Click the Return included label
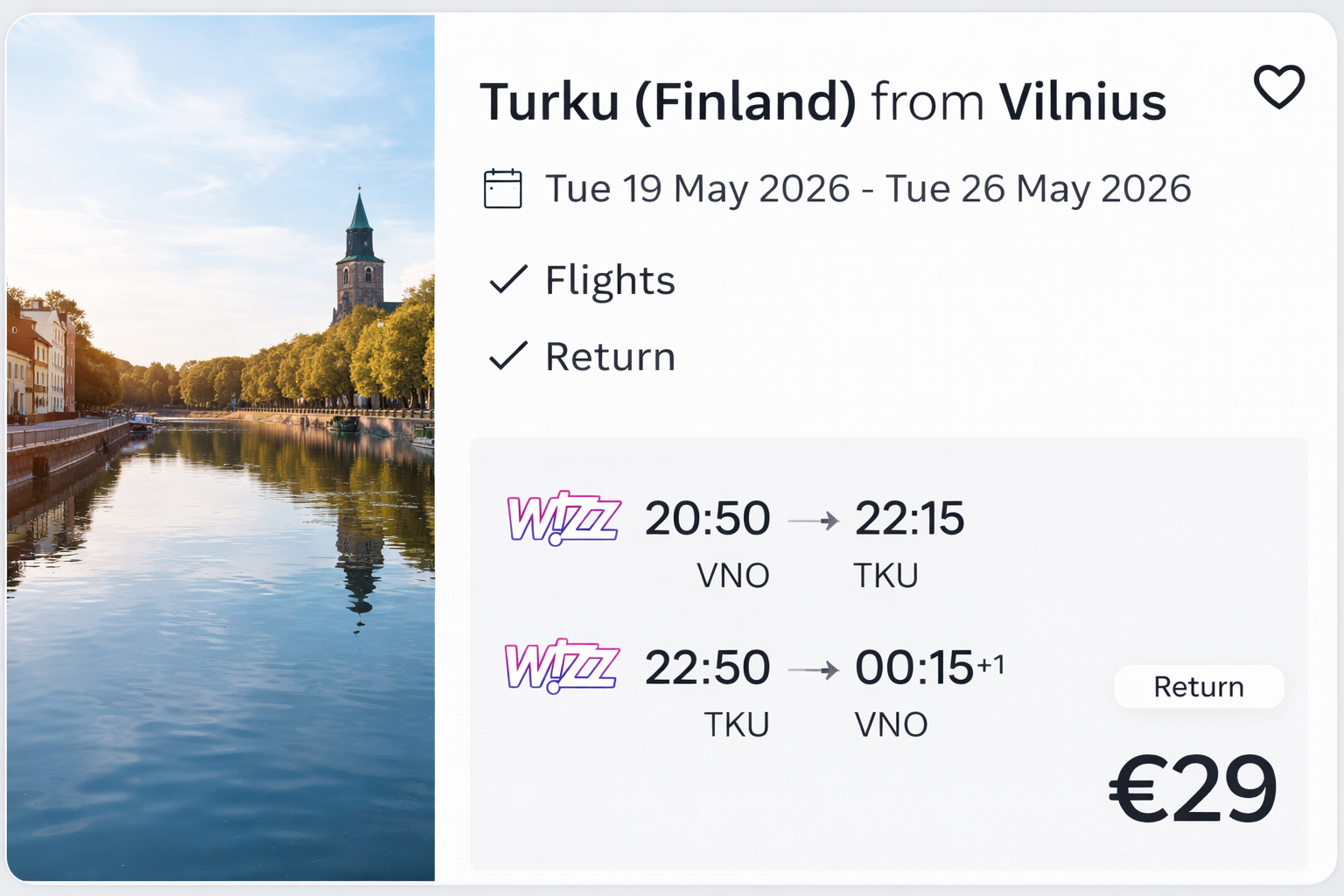The image size is (1344, 896). tap(610, 357)
